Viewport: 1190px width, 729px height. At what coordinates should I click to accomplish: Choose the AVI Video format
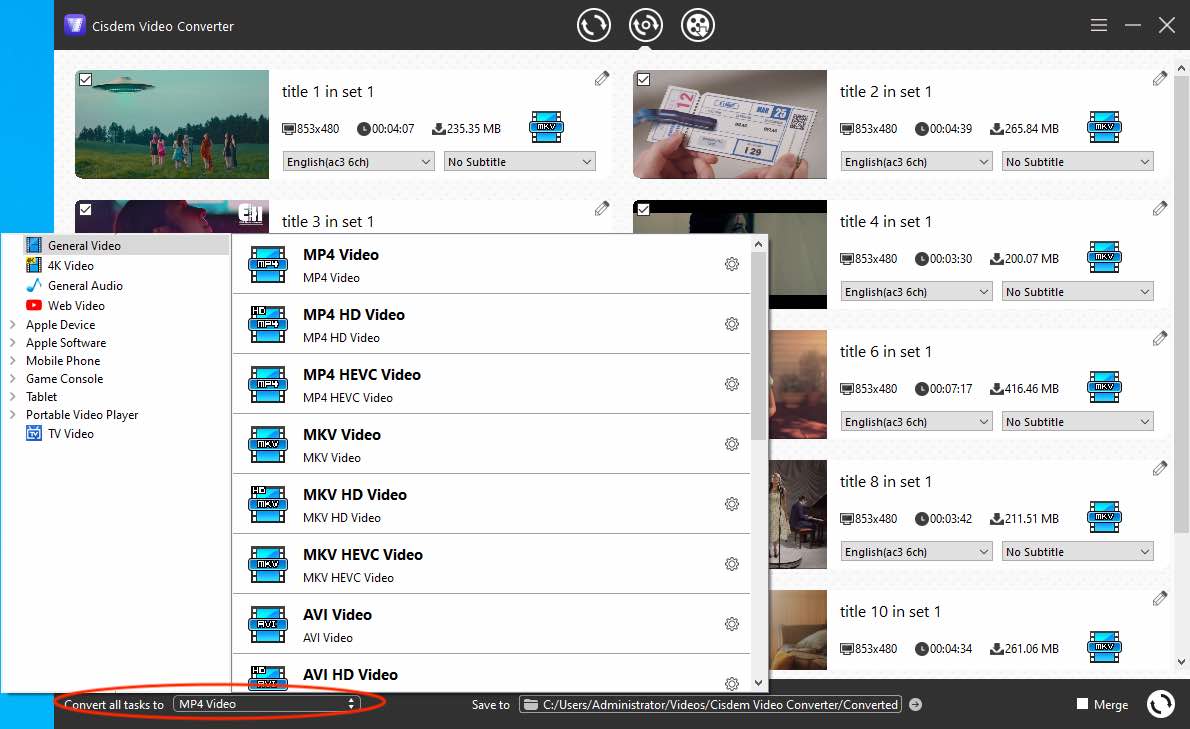491,624
